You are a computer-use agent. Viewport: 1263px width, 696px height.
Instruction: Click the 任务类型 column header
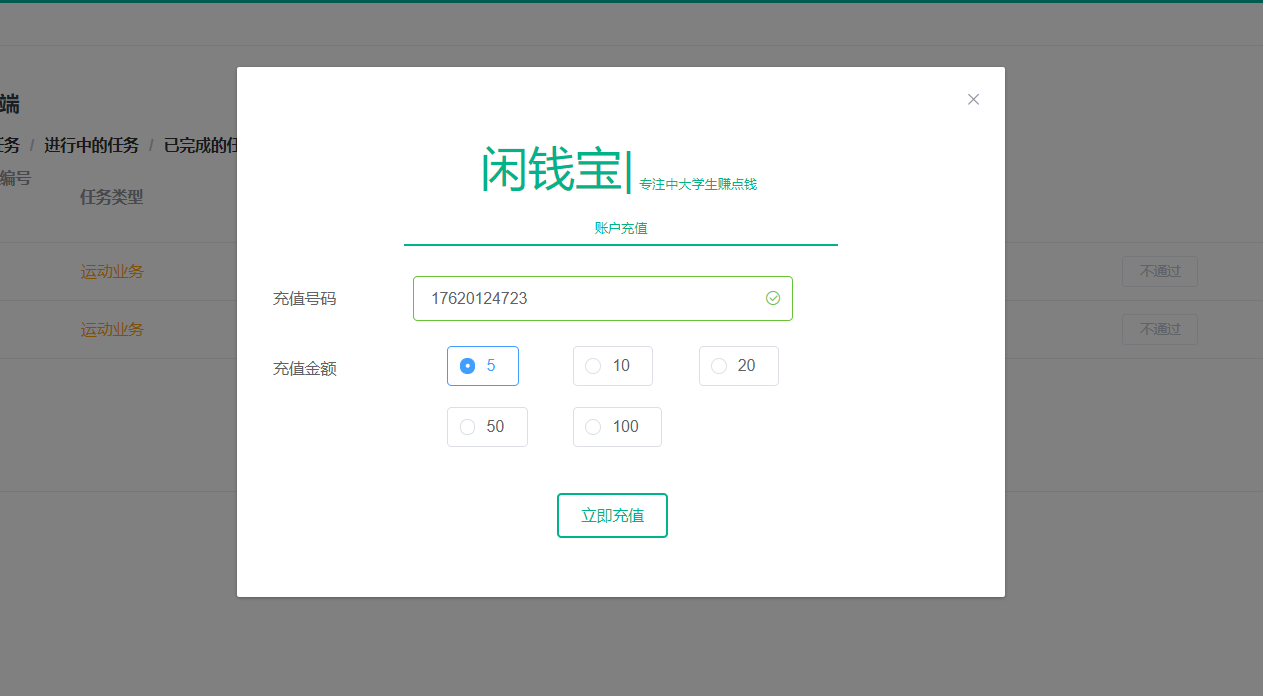(x=112, y=197)
